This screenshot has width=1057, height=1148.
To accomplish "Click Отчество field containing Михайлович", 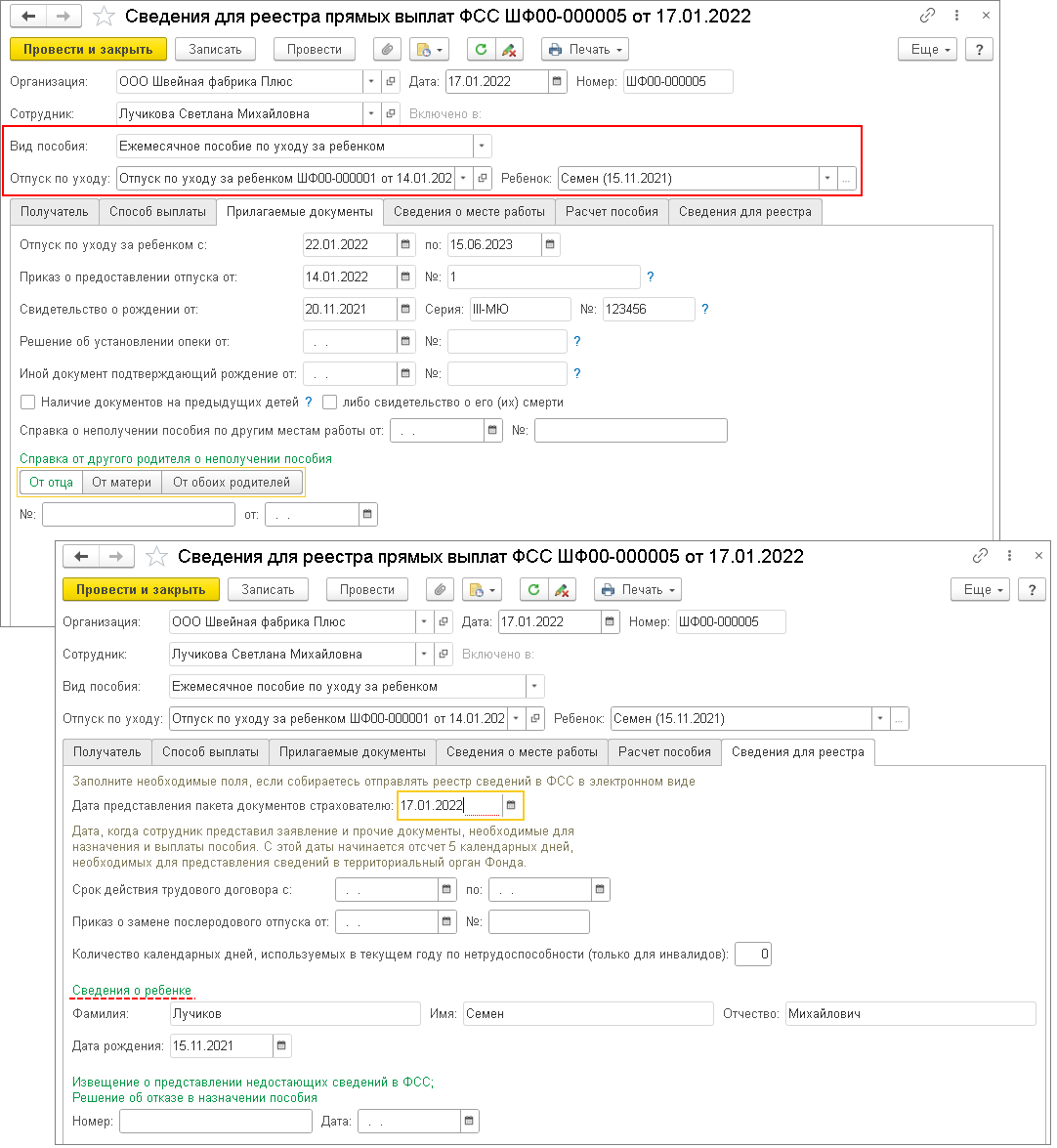I will point(911,1013).
